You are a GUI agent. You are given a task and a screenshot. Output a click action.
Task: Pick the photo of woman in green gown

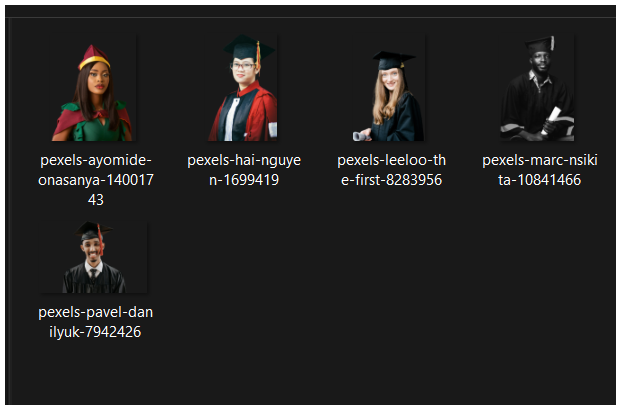[94, 88]
